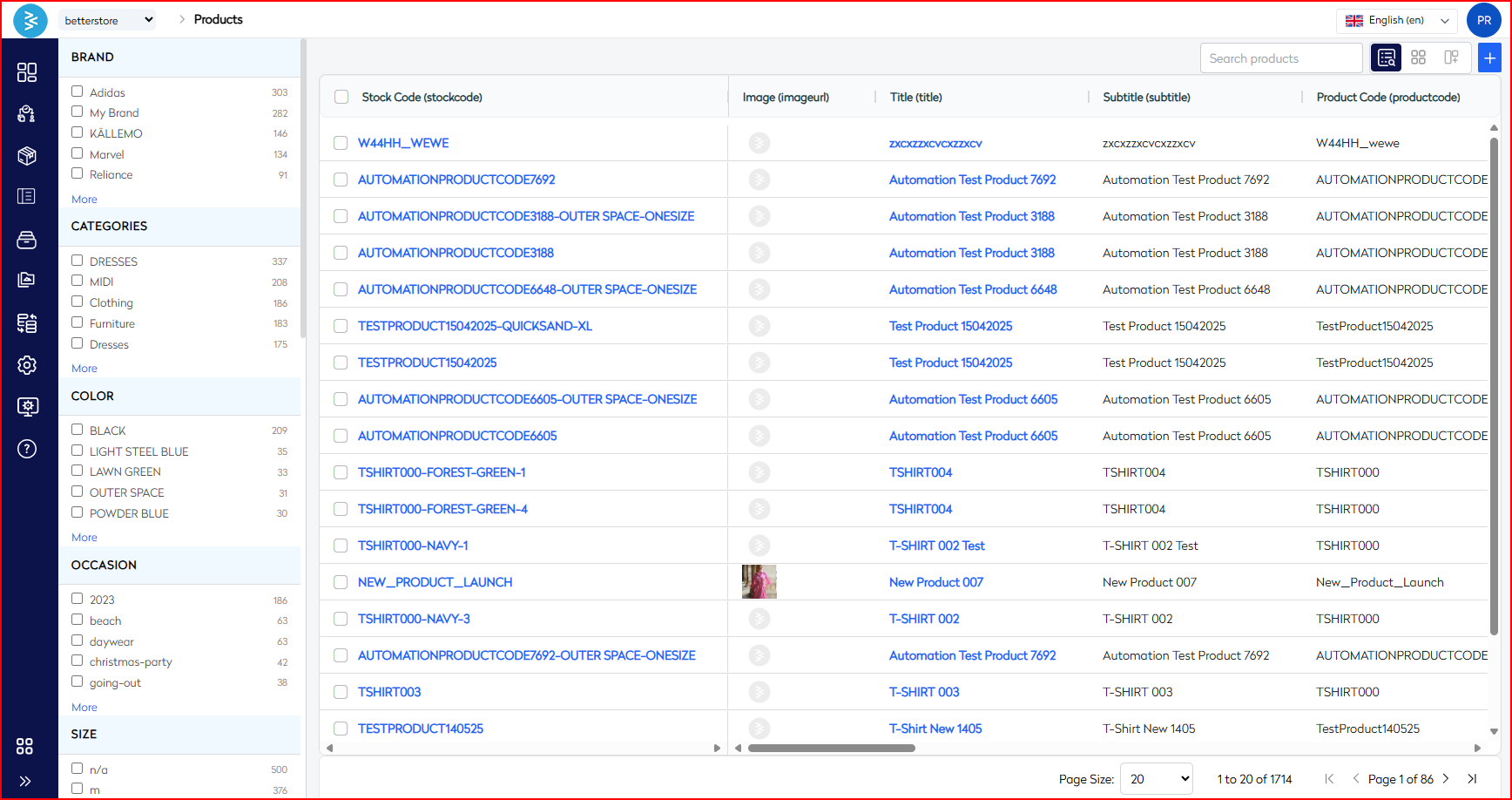
Task: Click the Stock Code column header
Action: pos(422,98)
